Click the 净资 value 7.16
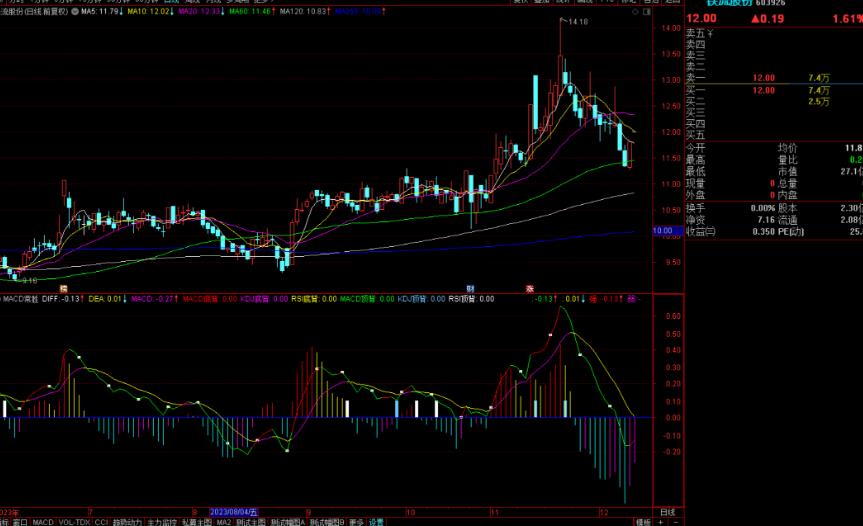Screen dimensions: 863x526 pos(766,220)
